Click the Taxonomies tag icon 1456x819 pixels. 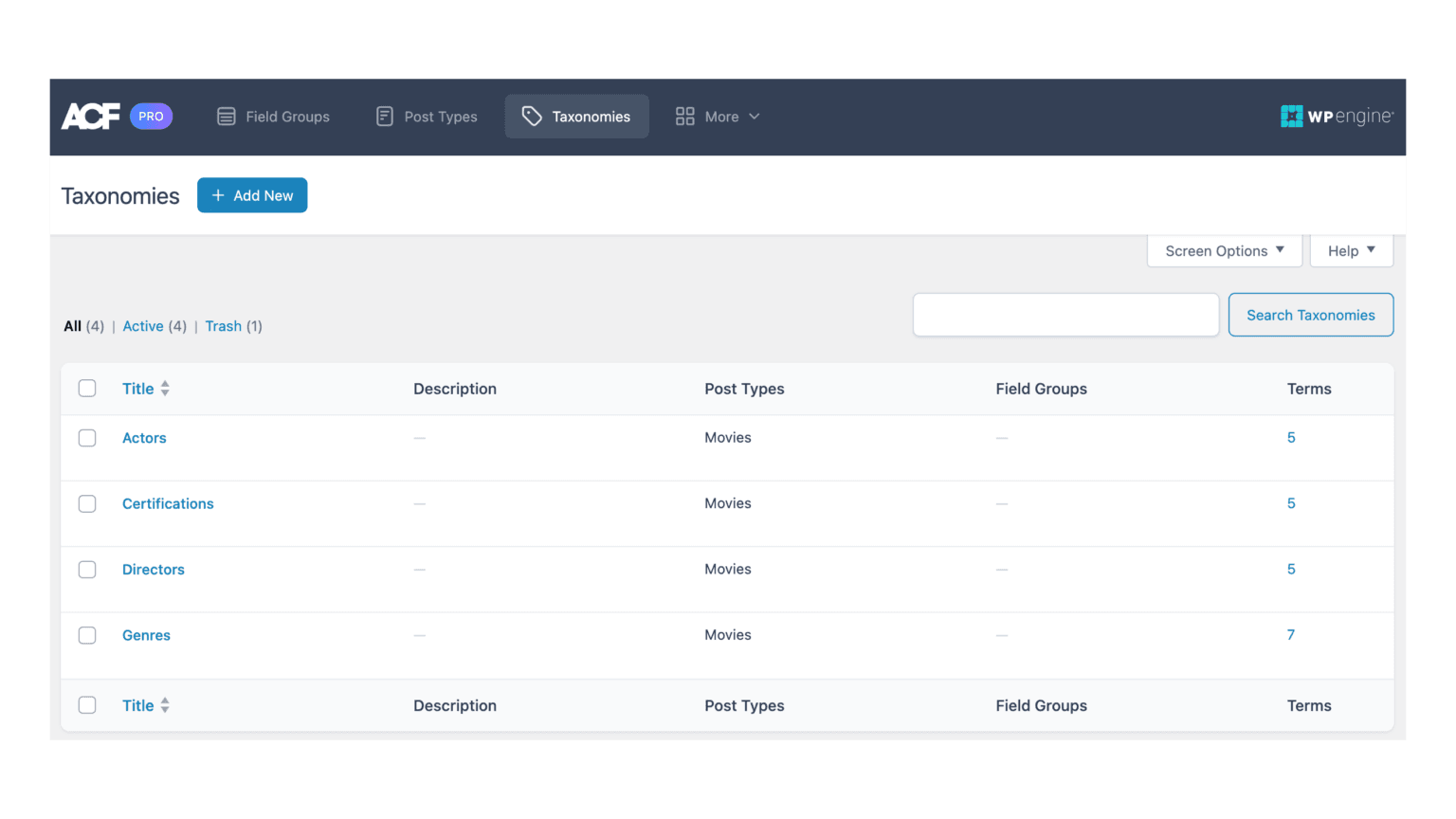pyautogui.click(x=531, y=116)
